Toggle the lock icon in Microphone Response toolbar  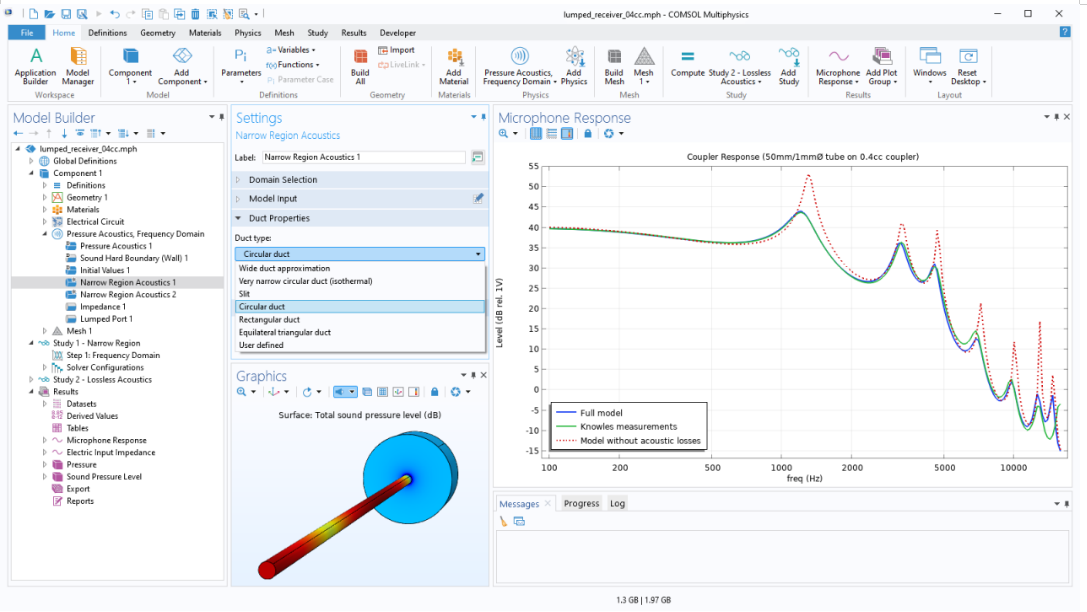coord(588,133)
